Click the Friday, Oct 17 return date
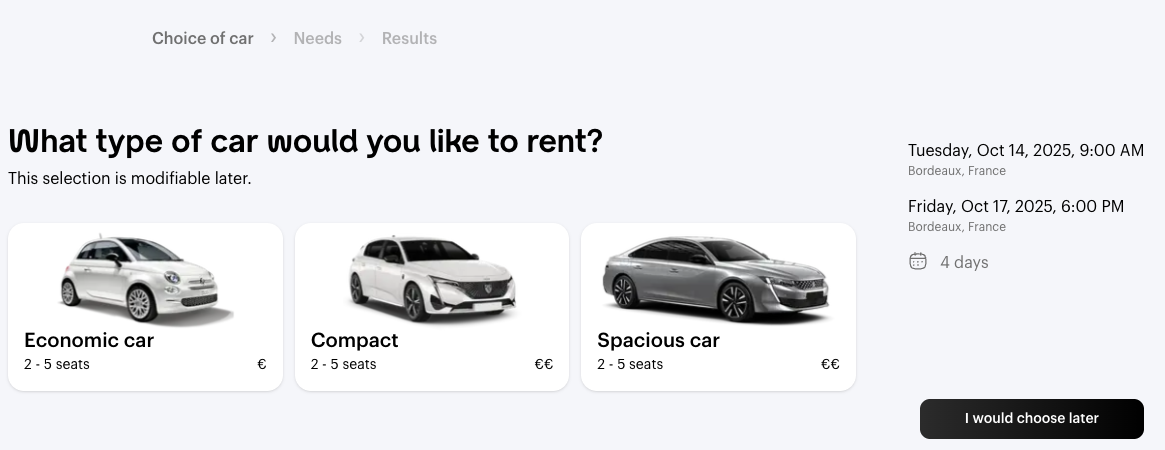1165x450 pixels. point(1015,207)
